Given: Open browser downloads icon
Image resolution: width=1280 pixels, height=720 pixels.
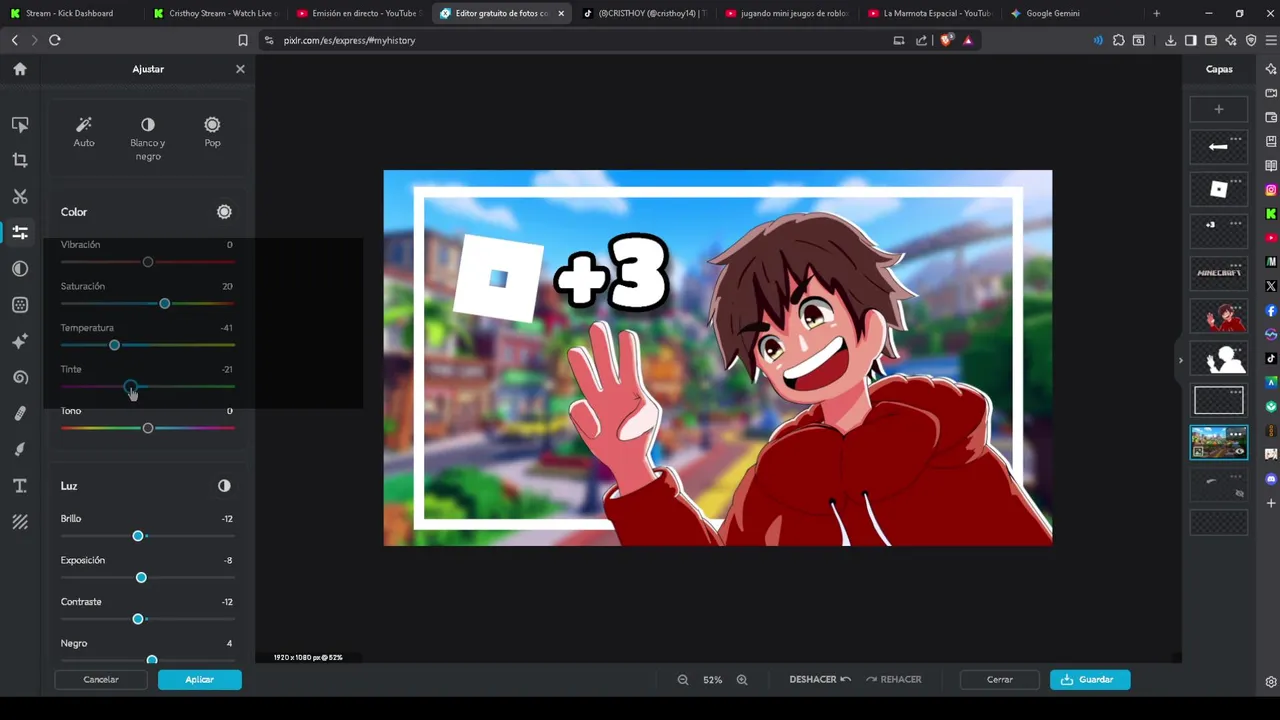Looking at the screenshot, I should (1170, 40).
